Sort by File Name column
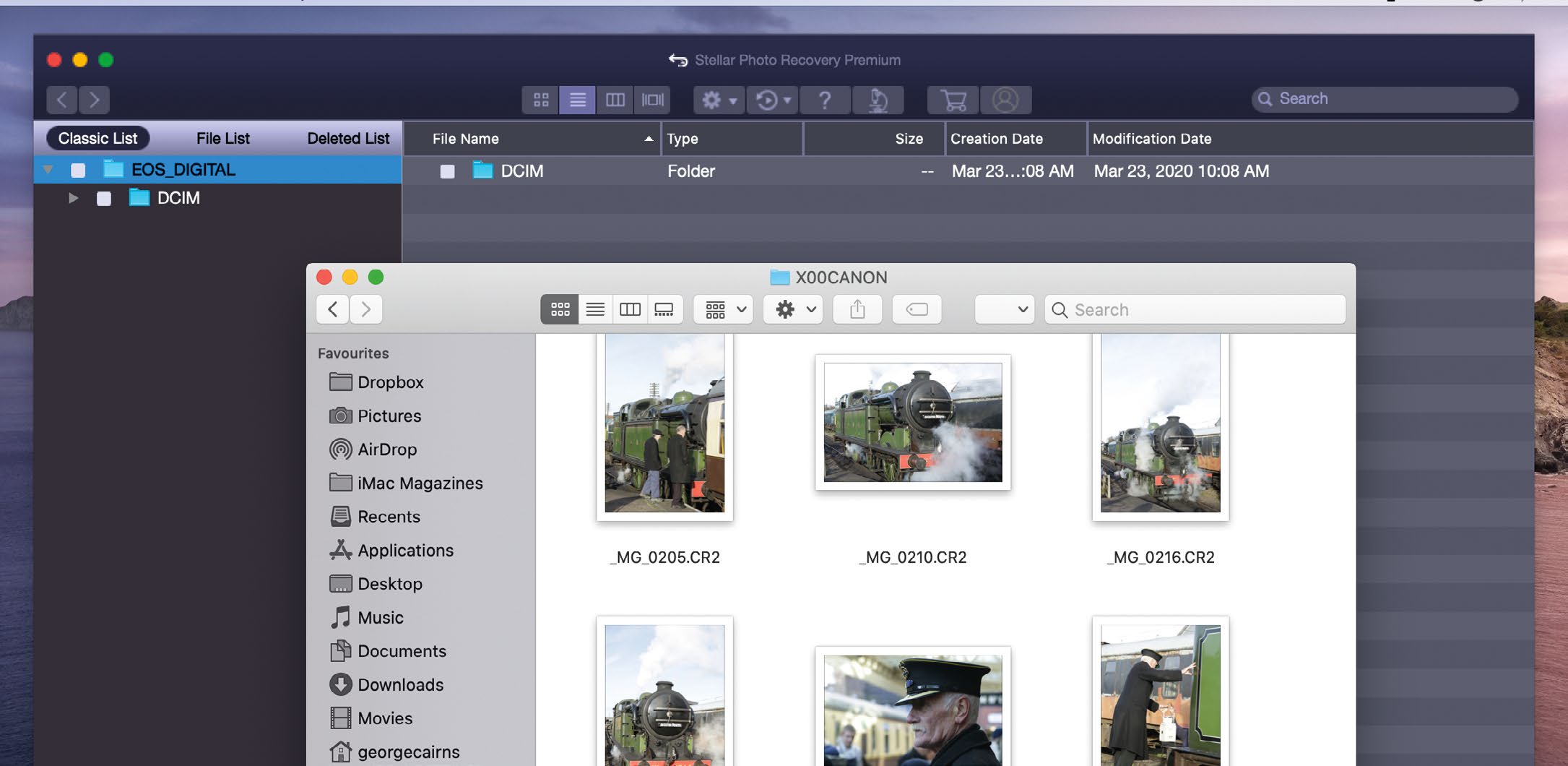 (532, 139)
